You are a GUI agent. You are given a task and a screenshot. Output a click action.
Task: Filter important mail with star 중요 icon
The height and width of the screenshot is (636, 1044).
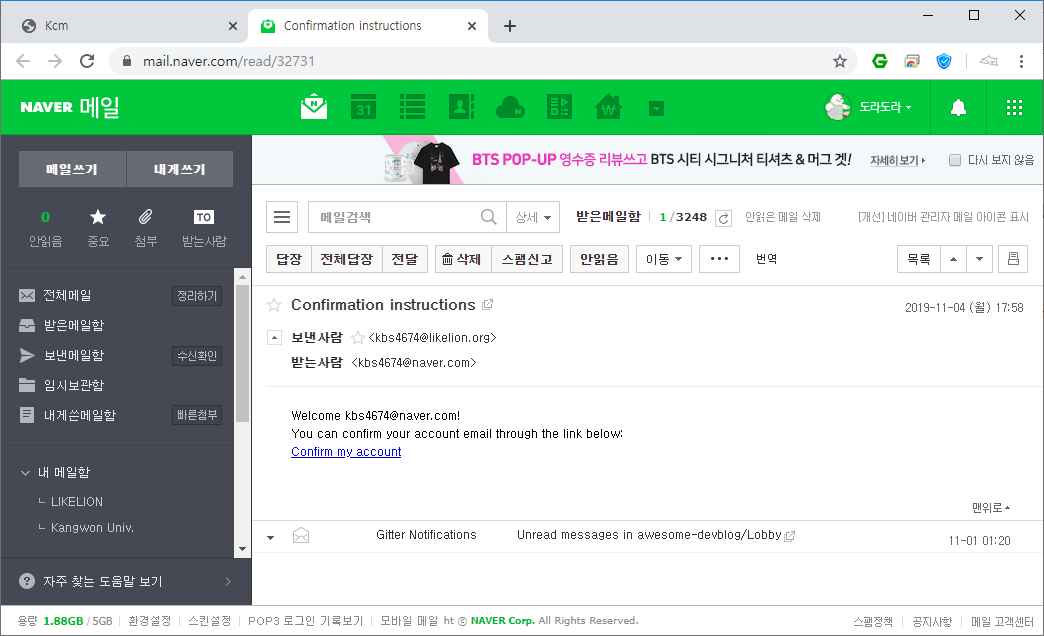[98, 228]
